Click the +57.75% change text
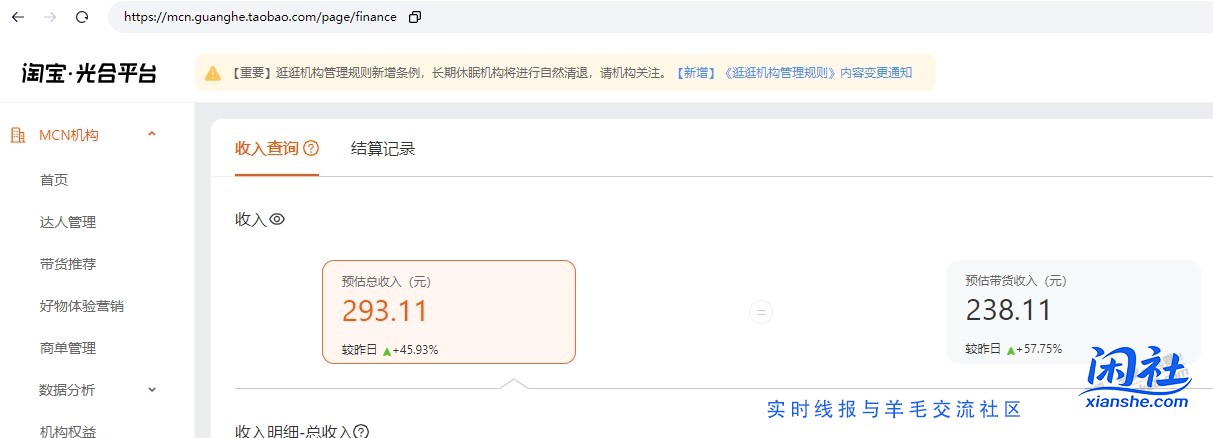The height and width of the screenshot is (438, 1213). [1039, 350]
